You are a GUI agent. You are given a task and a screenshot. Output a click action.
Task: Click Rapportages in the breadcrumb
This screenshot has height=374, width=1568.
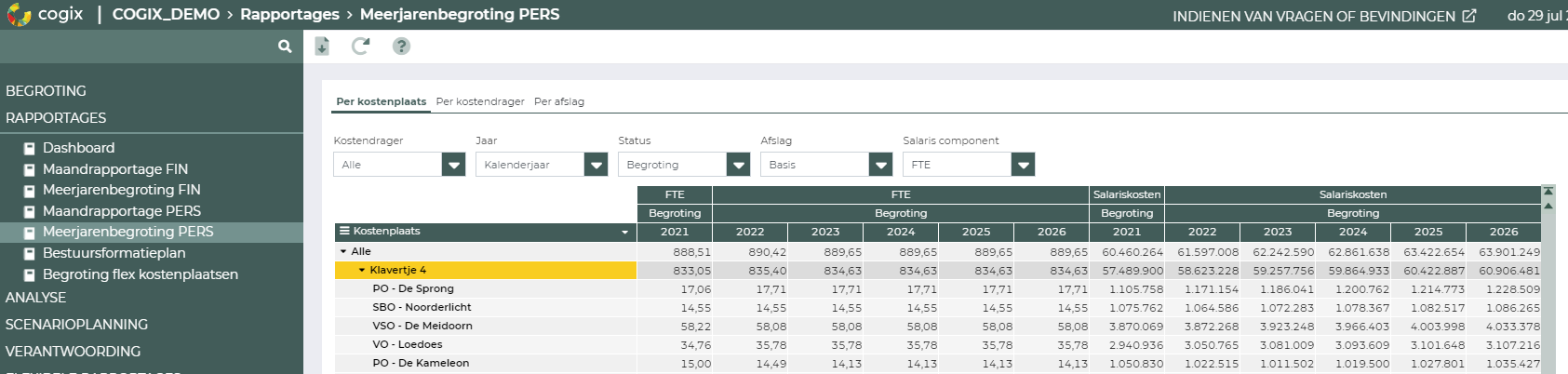[289, 15]
